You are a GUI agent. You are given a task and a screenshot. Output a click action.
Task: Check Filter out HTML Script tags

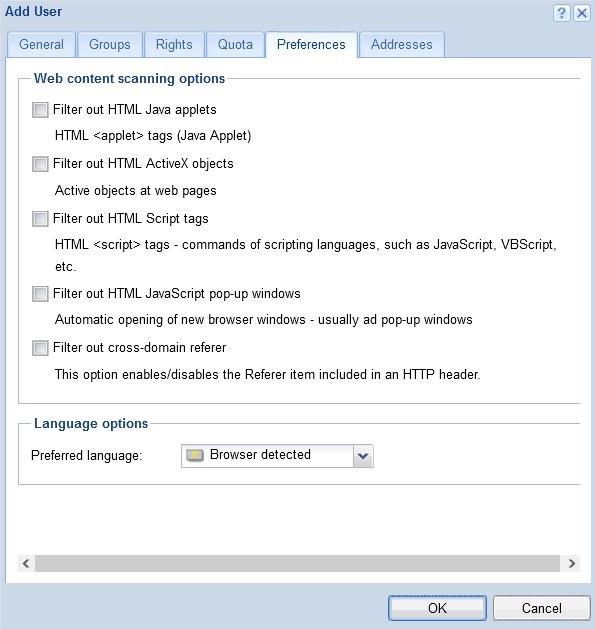(40, 219)
